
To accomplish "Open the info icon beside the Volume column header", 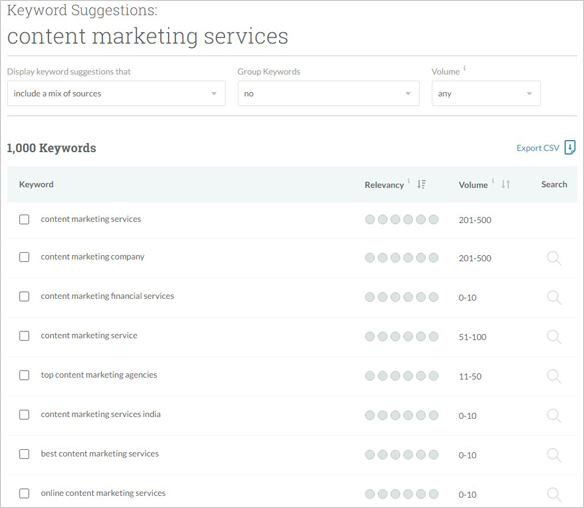I will click(x=493, y=181).
